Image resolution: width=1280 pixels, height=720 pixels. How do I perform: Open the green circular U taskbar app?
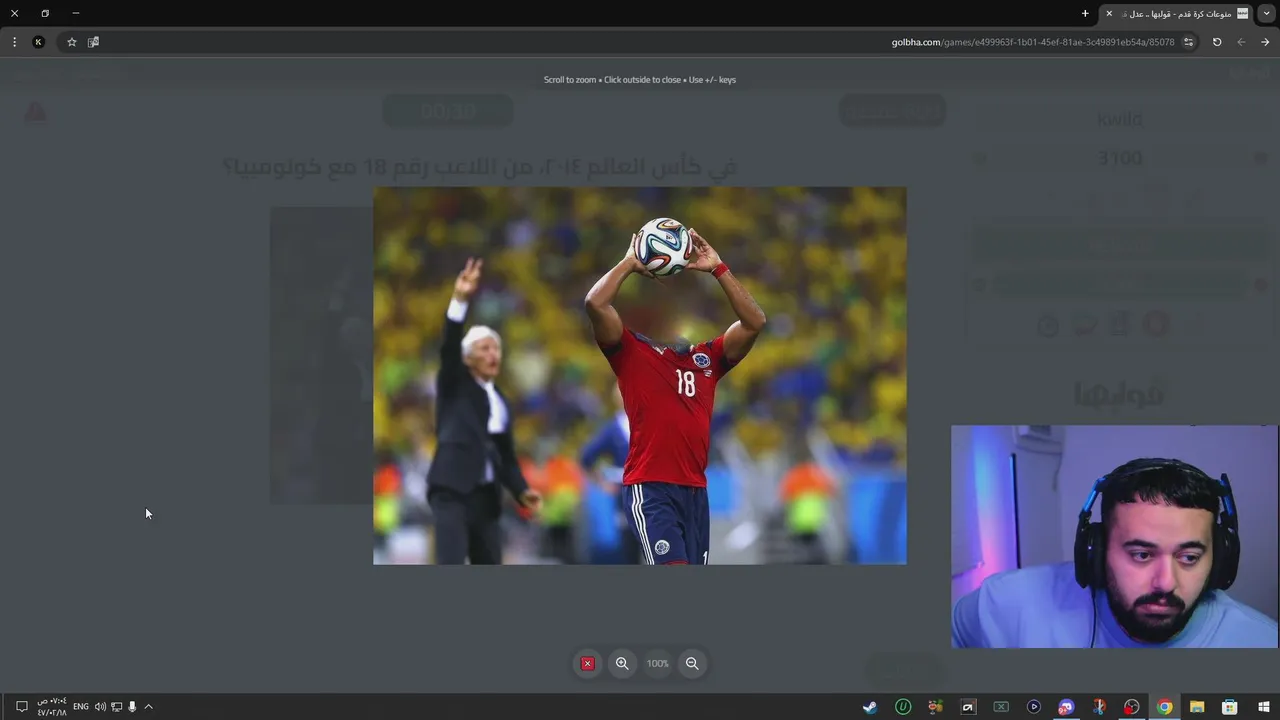(x=903, y=707)
